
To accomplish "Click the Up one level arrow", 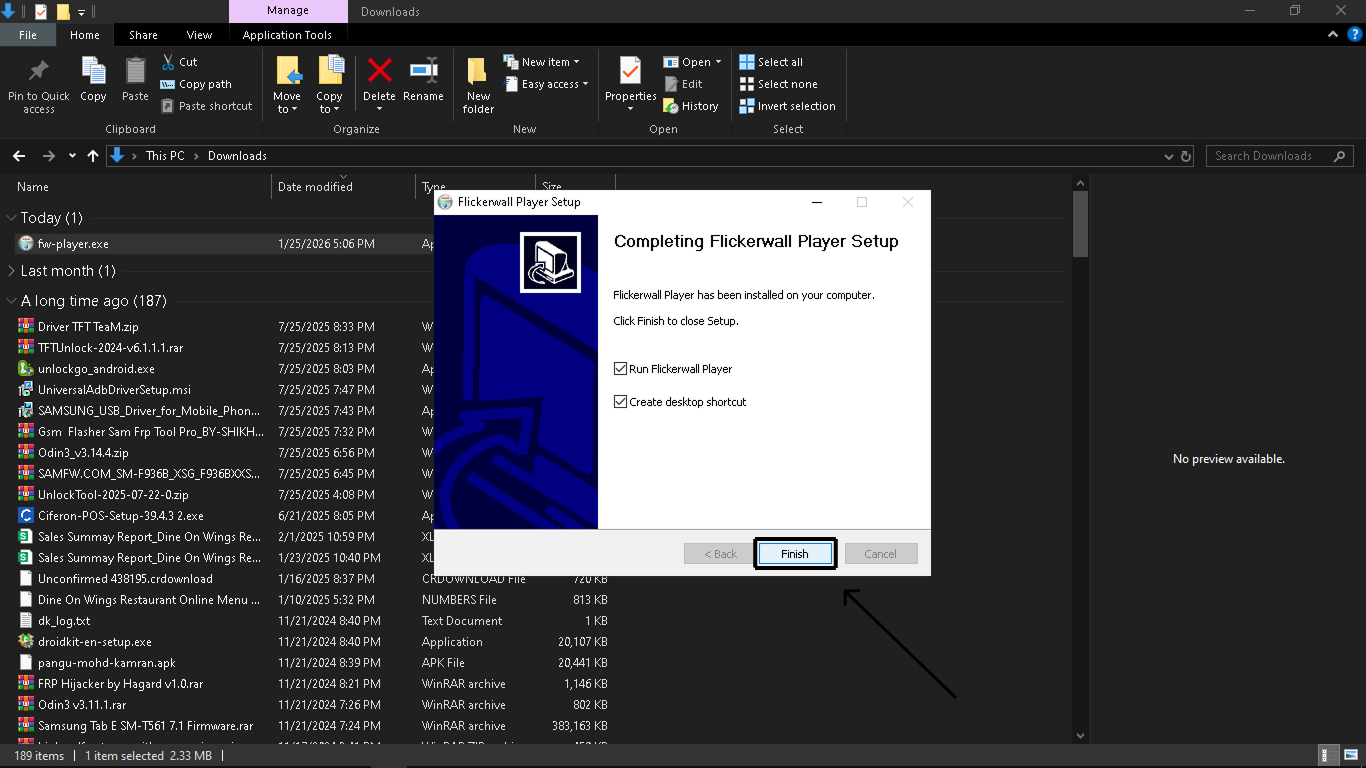I will pyautogui.click(x=93, y=156).
